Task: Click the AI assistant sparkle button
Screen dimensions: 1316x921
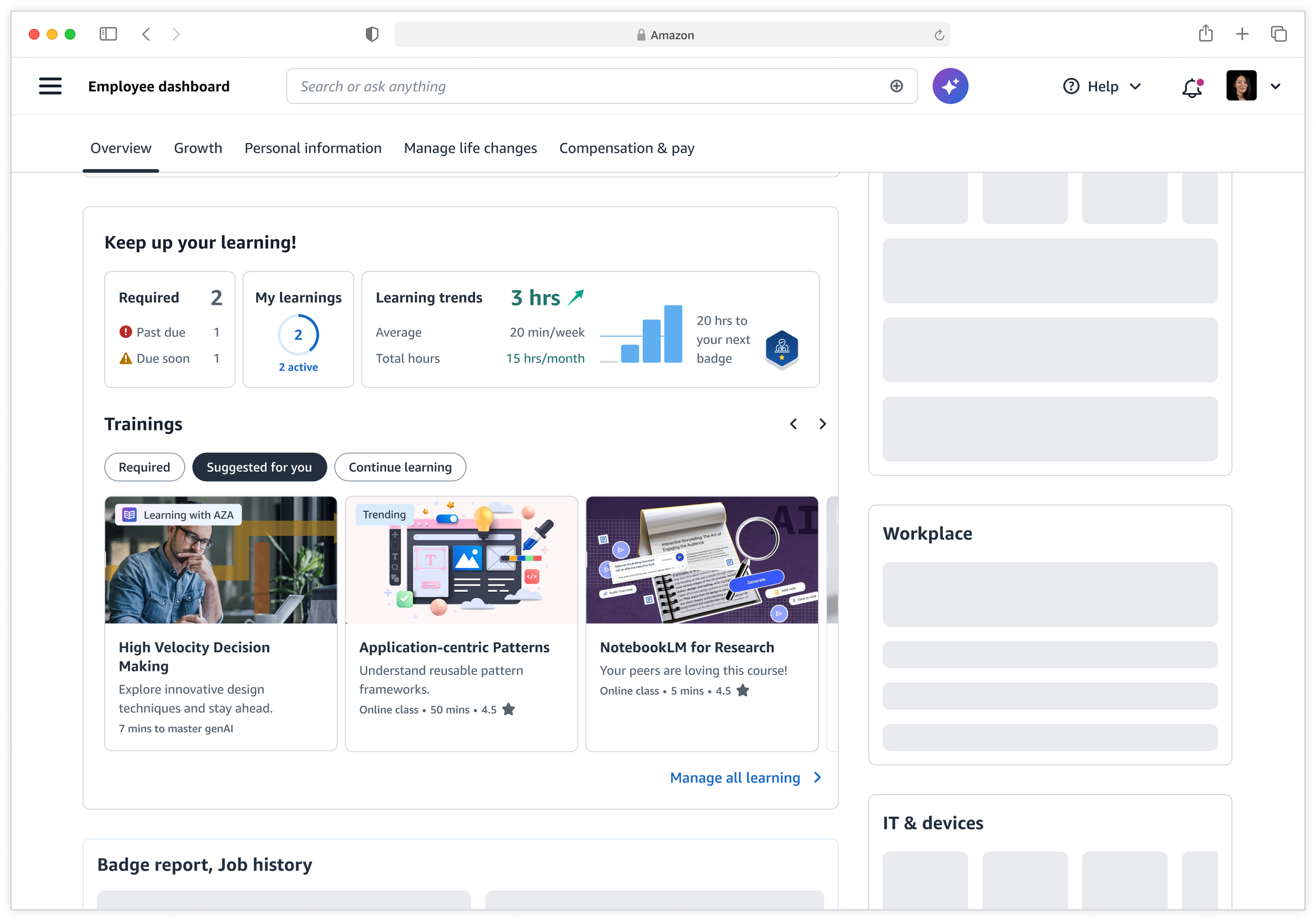Action: [950, 86]
